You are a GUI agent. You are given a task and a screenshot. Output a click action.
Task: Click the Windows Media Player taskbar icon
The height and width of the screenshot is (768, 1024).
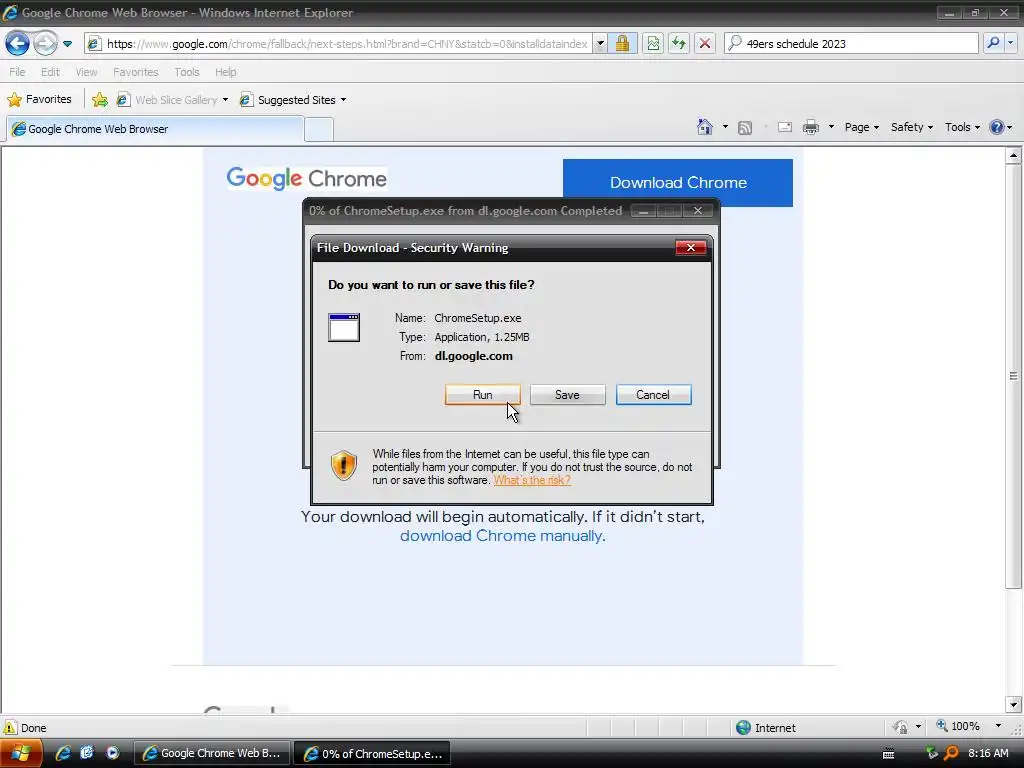click(x=112, y=753)
